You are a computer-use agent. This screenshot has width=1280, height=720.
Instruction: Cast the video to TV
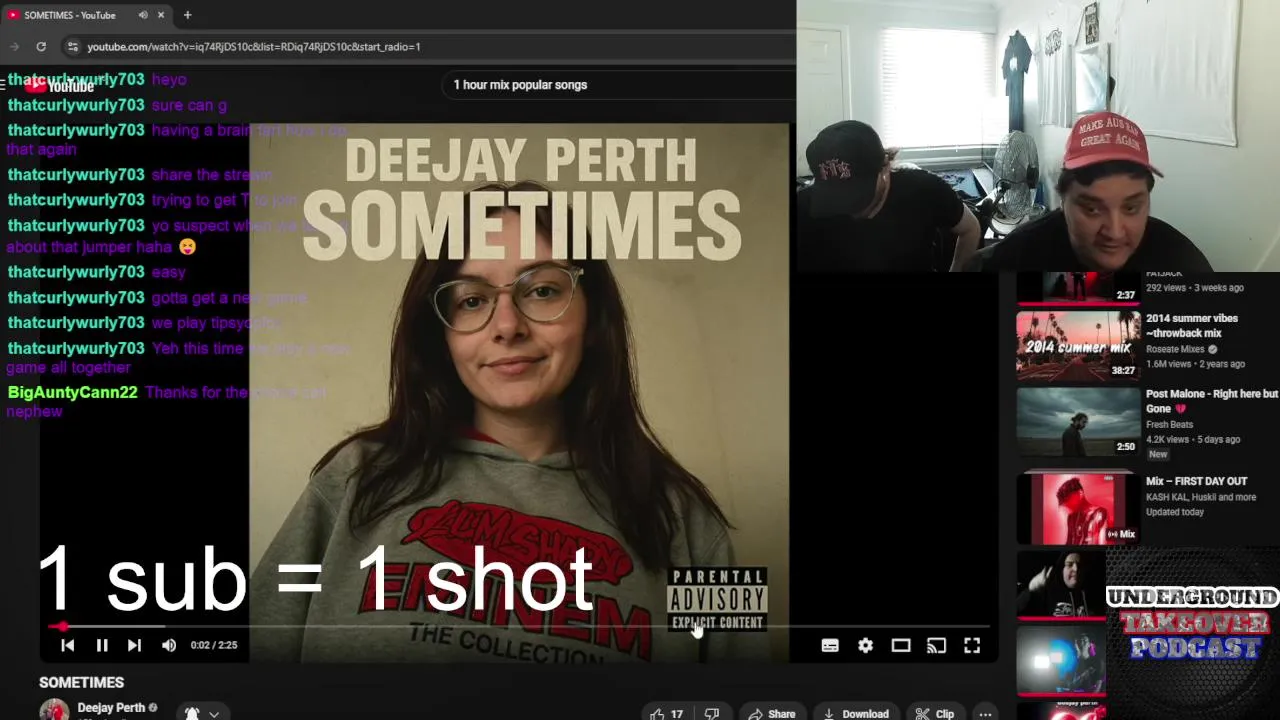pyautogui.click(x=936, y=646)
